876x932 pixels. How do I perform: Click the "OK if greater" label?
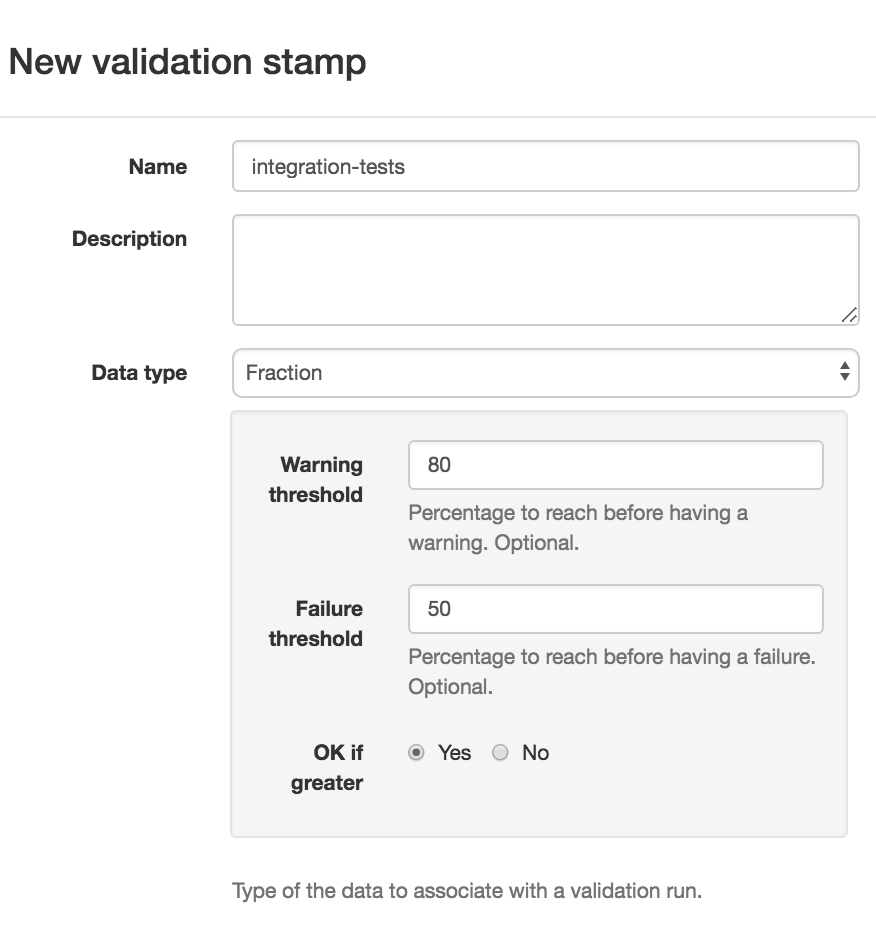[327, 767]
